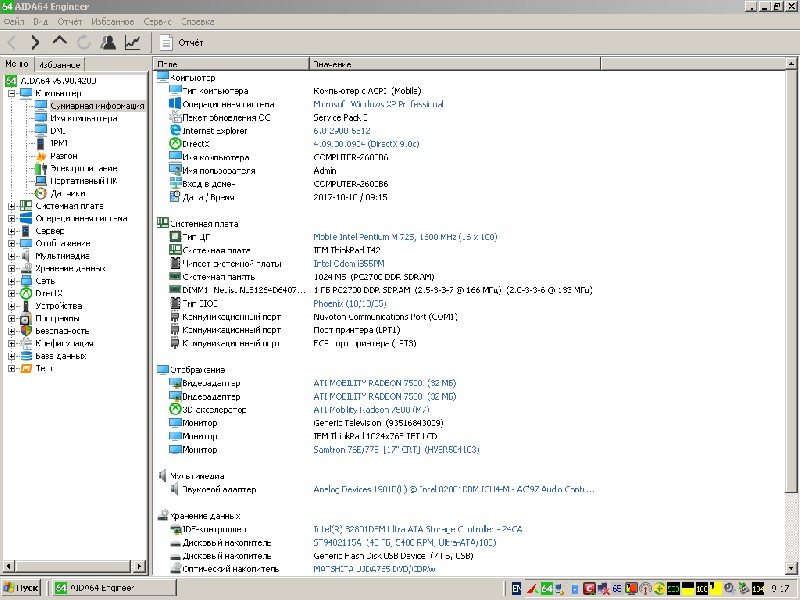Select the Мультимедиа tree item
The image size is (800, 600).
62,256
